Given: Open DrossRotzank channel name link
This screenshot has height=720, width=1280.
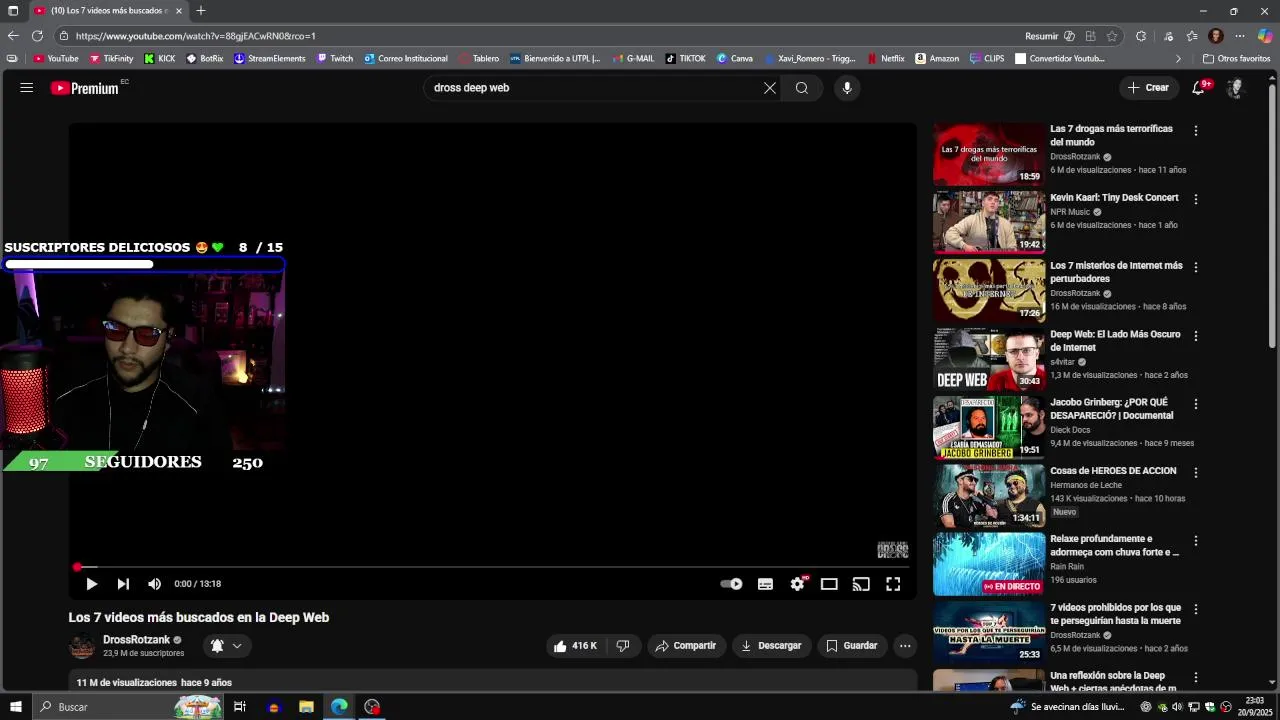Looking at the screenshot, I should point(136,640).
